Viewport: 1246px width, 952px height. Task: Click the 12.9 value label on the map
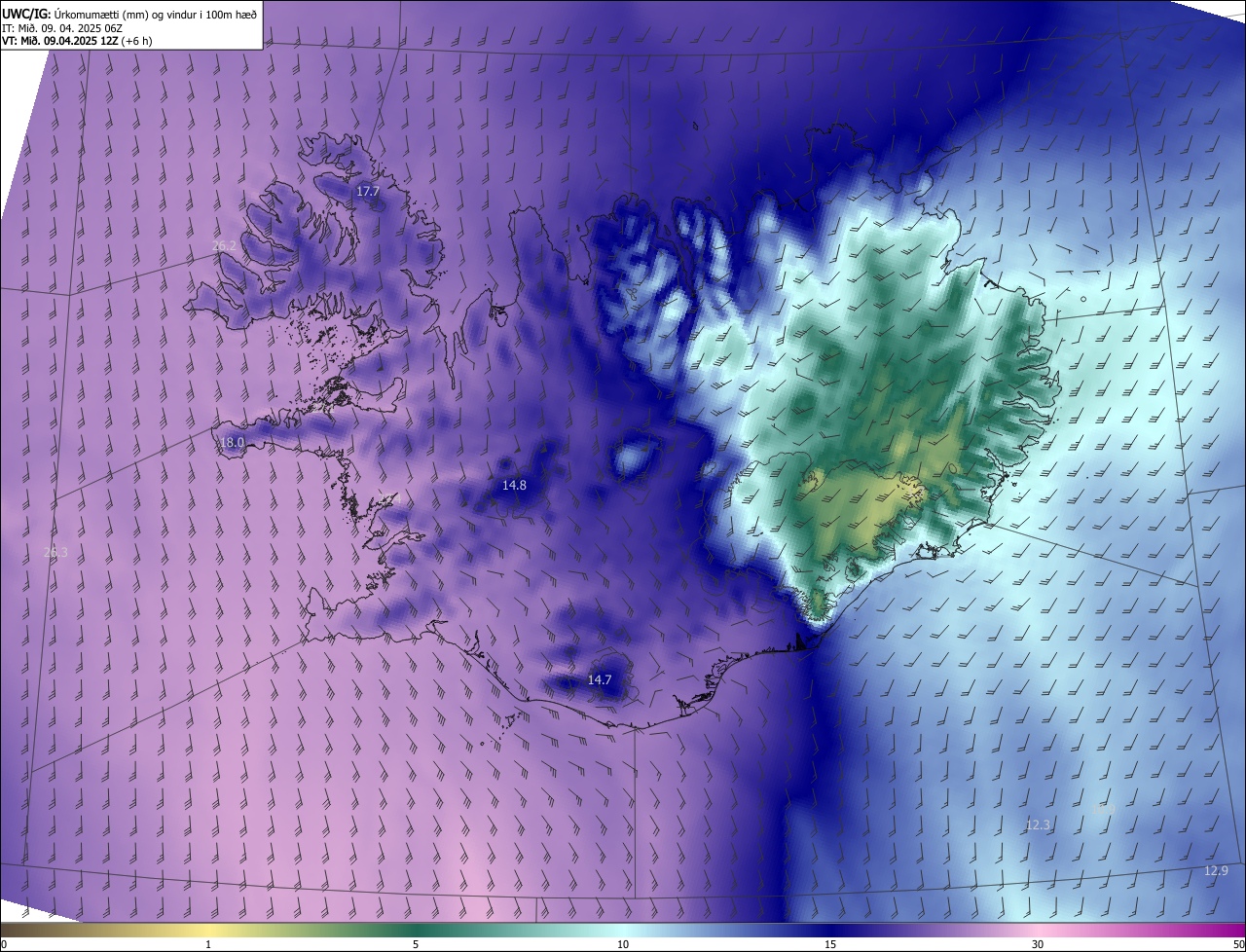(1216, 870)
